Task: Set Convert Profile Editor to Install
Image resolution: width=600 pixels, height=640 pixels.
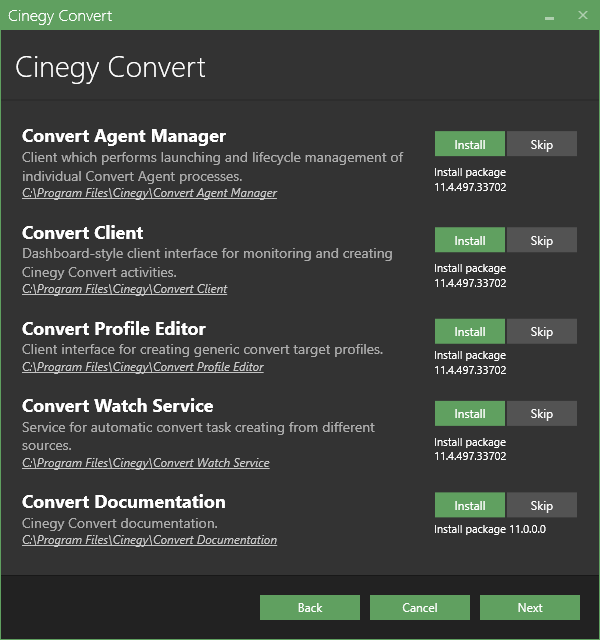Action: [x=470, y=331]
